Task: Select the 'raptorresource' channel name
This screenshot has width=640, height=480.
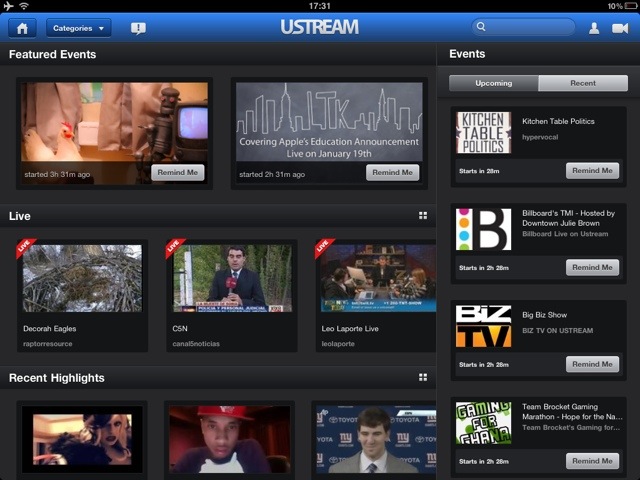Action: click(x=48, y=344)
